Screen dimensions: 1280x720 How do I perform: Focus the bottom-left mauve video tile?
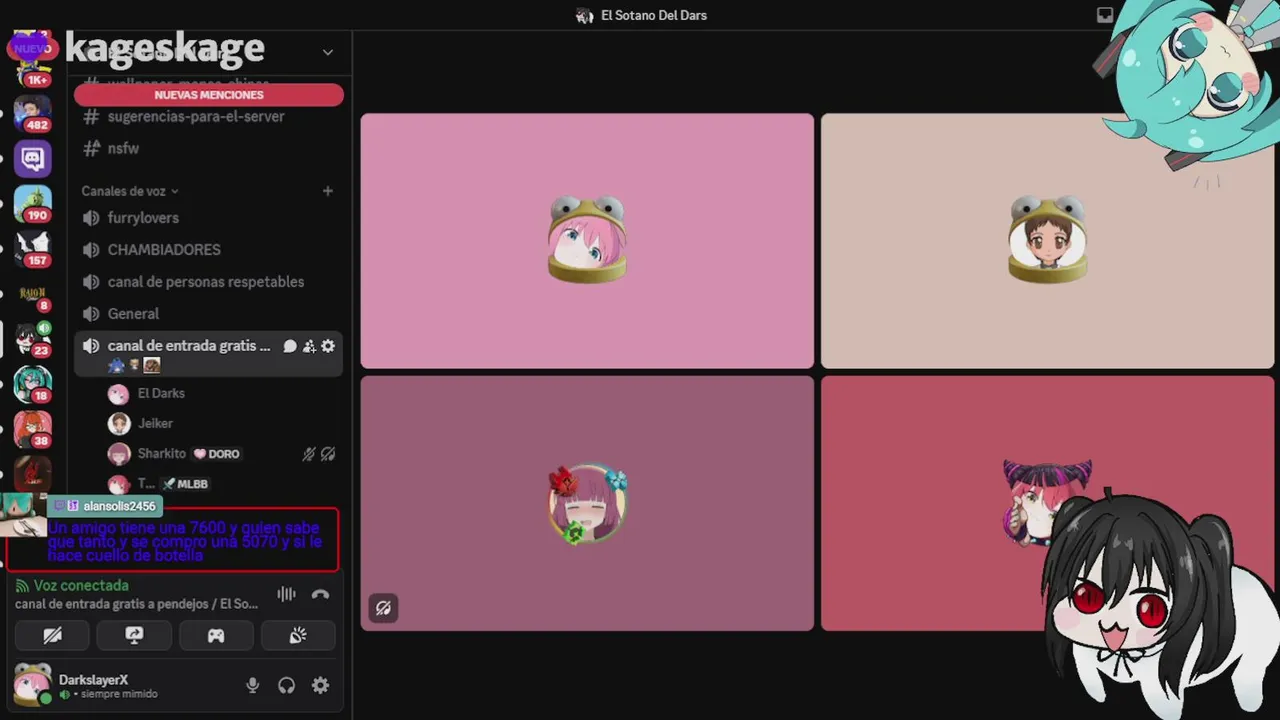tap(587, 503)
